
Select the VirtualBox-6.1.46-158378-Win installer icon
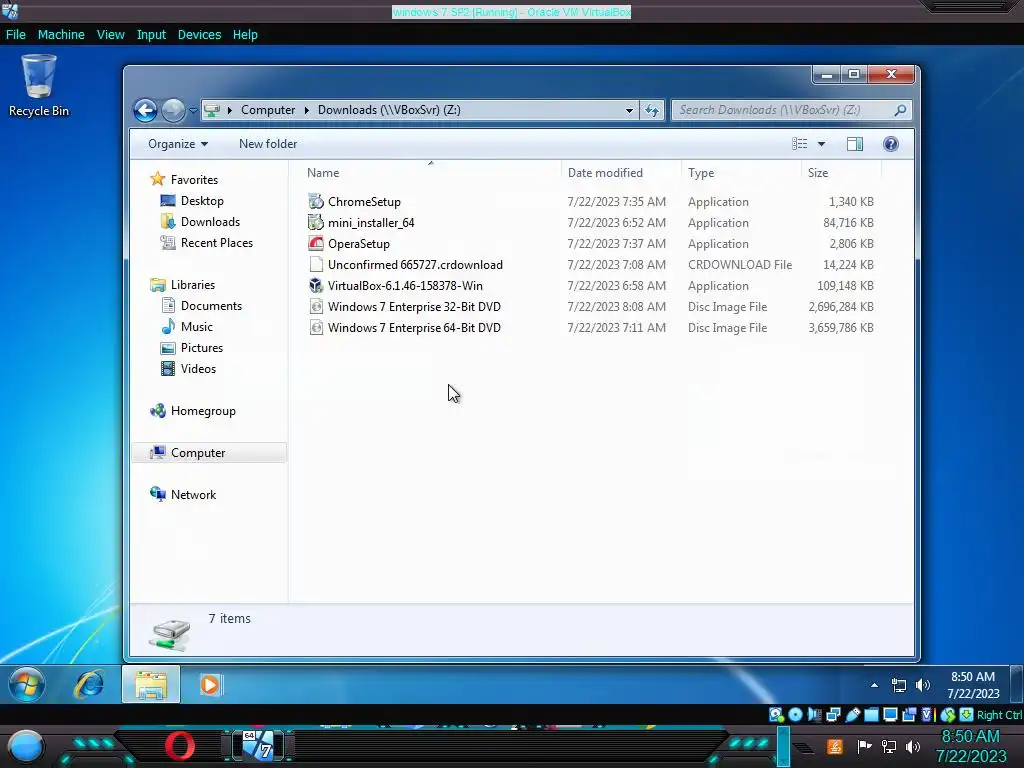point(316,285)
